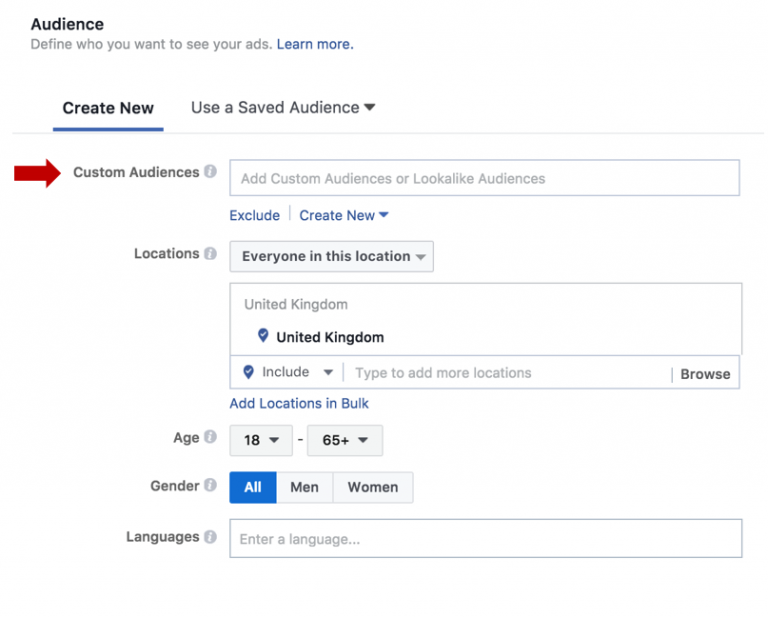This screenshot has height=618, width=768.
Task: Click info icon beside Gender label
Action: (210, 485)
